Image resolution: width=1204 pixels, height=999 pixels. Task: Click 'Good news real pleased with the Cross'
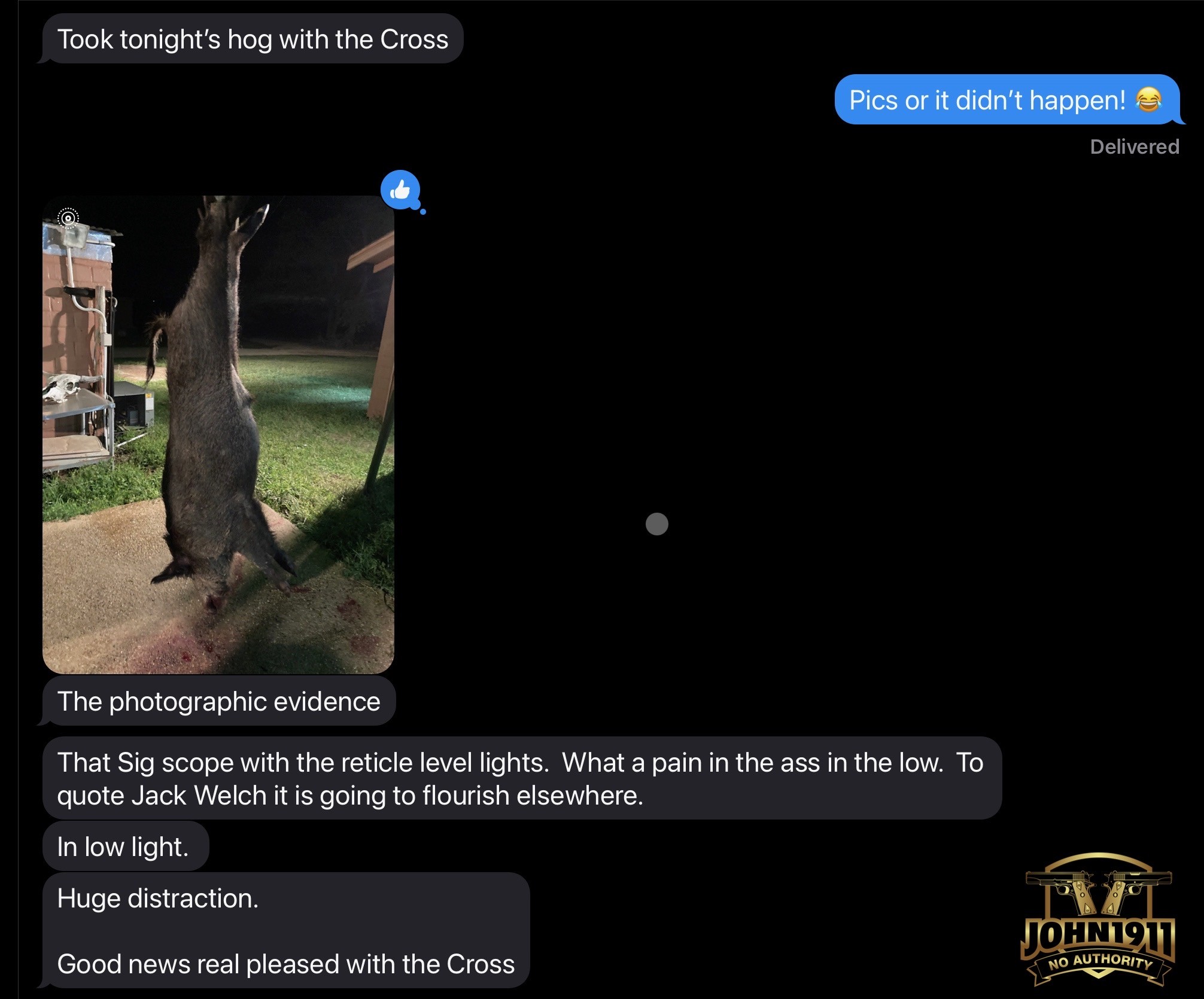[x=286, y=964]
